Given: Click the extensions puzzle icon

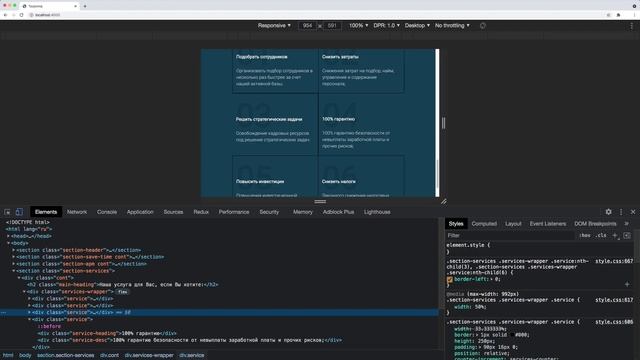Looking at the screenshot, I should click(x=618, y=15).
